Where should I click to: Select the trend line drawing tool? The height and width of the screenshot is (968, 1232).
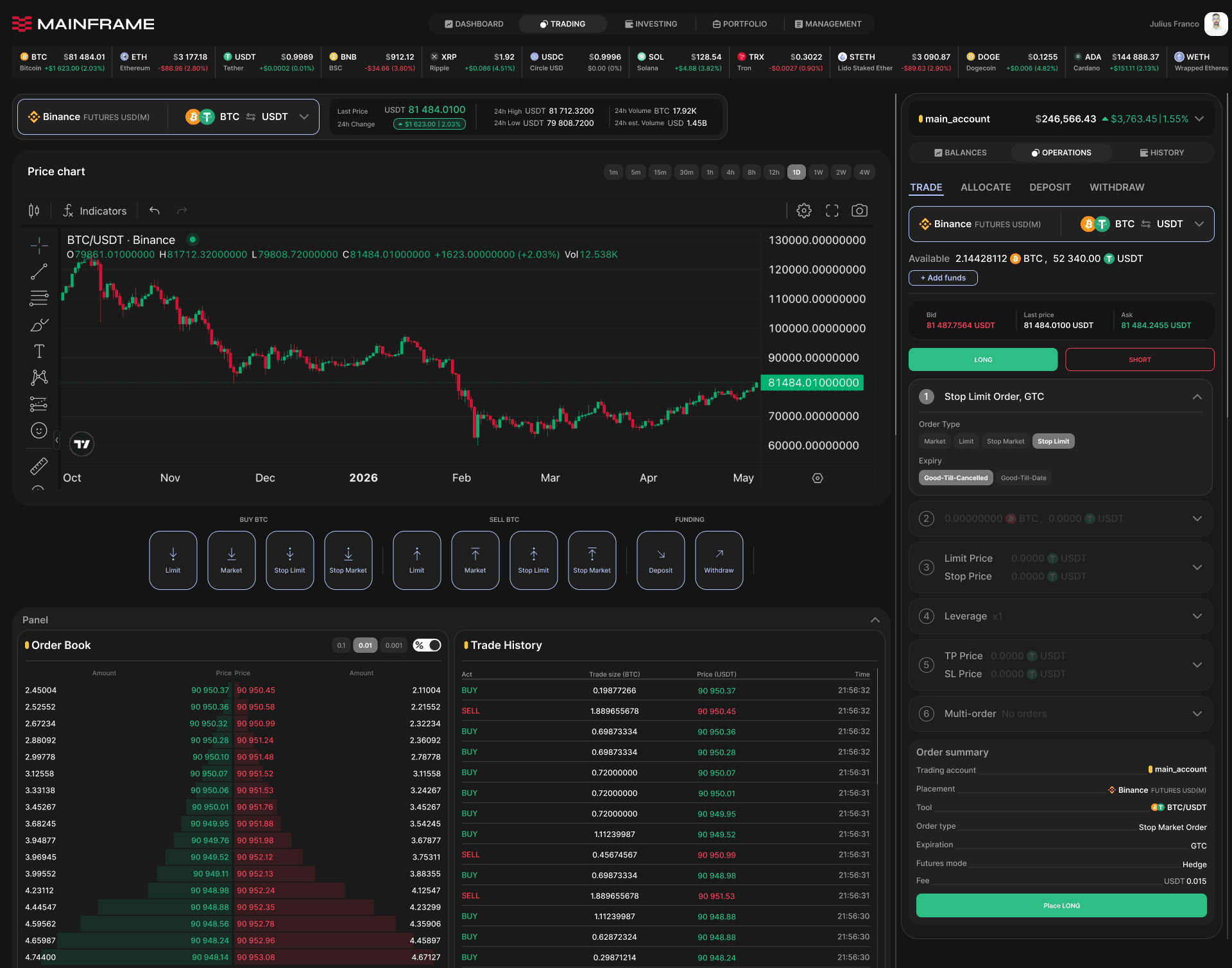click(x=39, y=272)
